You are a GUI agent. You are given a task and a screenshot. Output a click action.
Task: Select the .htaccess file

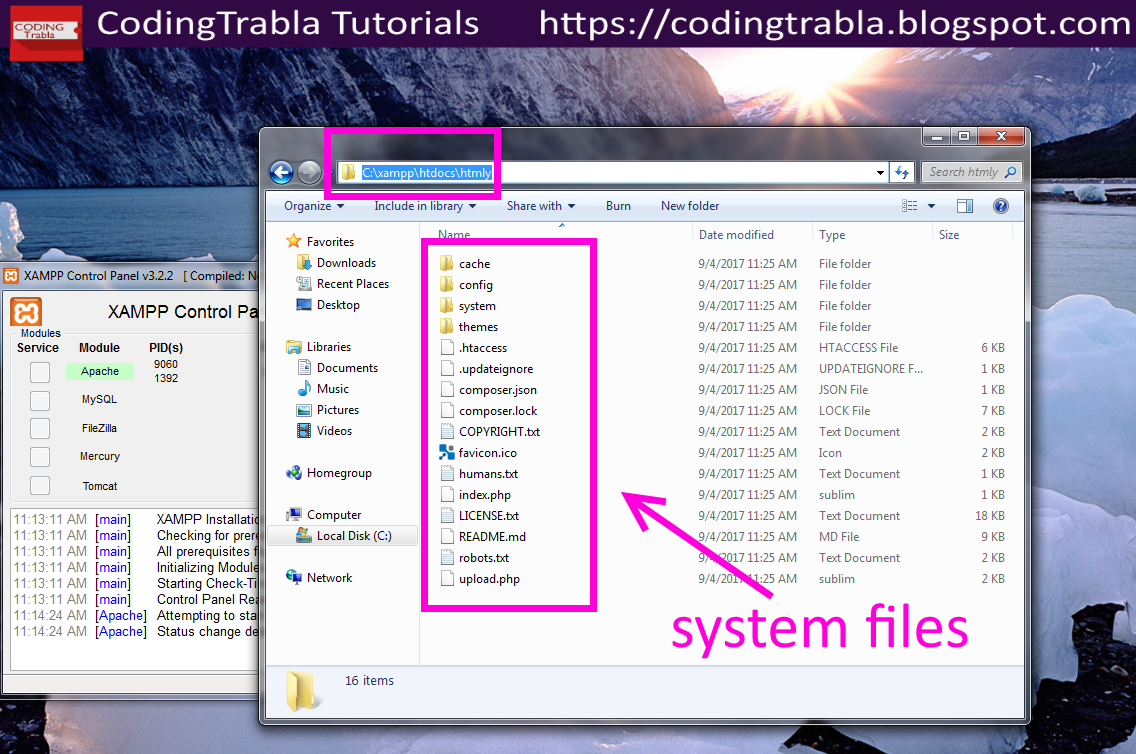click(x=483, y=348)
